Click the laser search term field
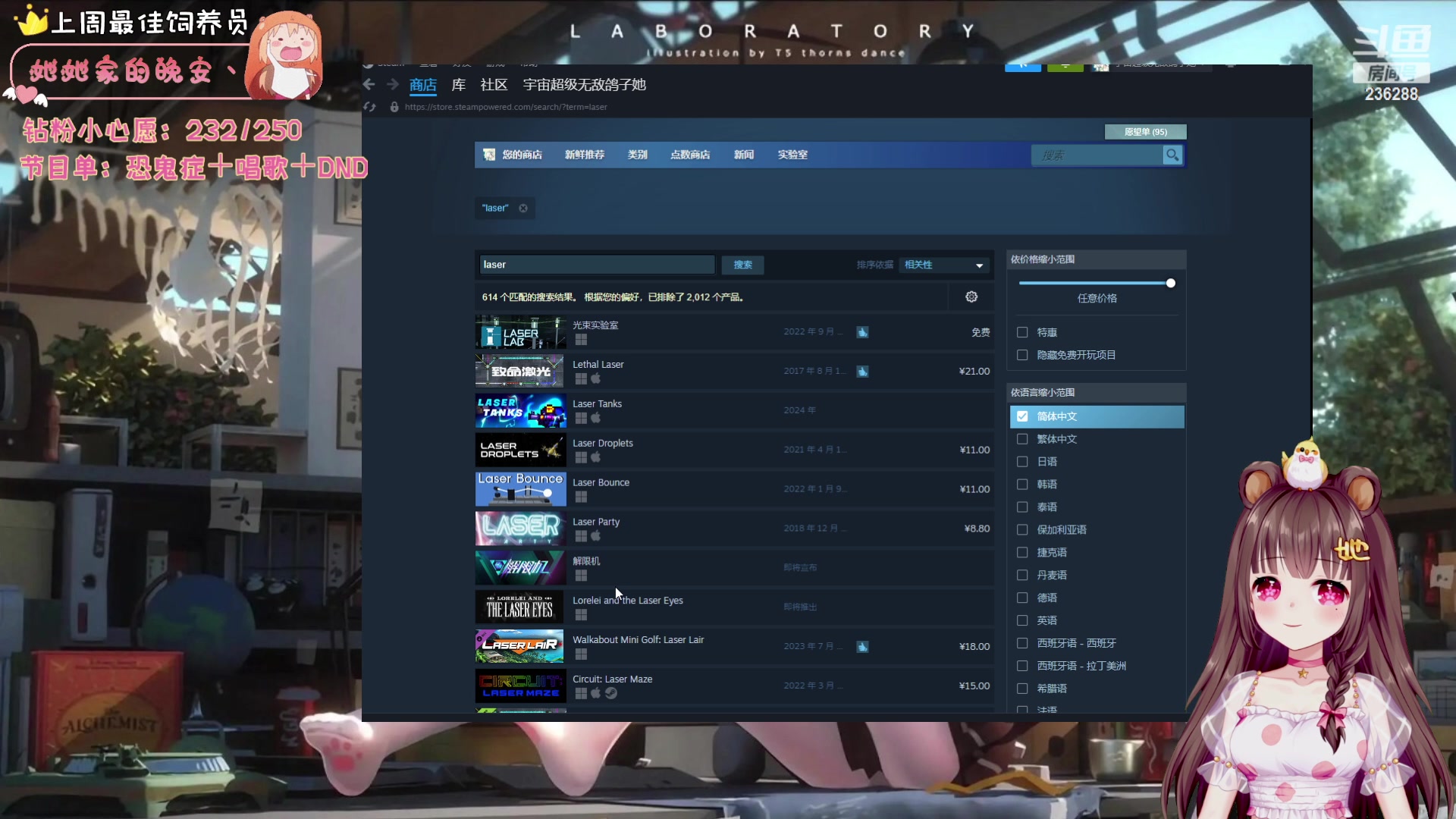Viewport: 1456px width, 819px height. click(x=597, y=265)
